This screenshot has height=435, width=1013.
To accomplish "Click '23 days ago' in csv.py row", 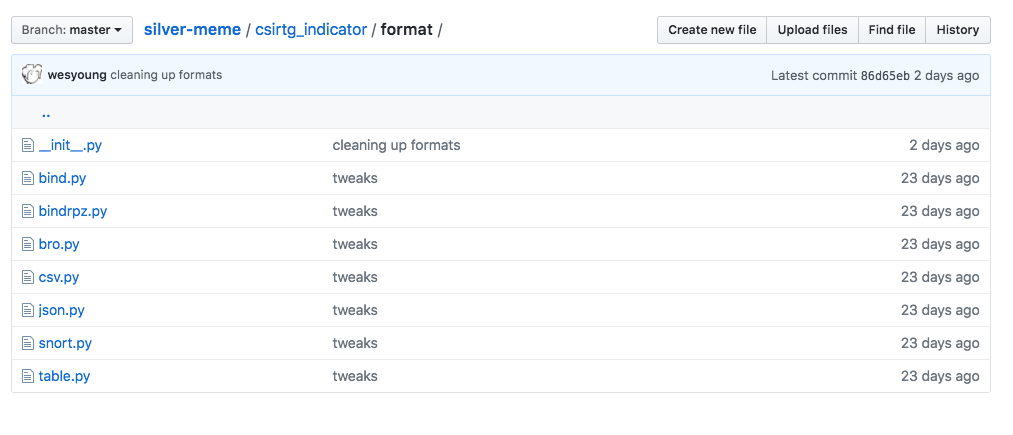I will [940, 277].
